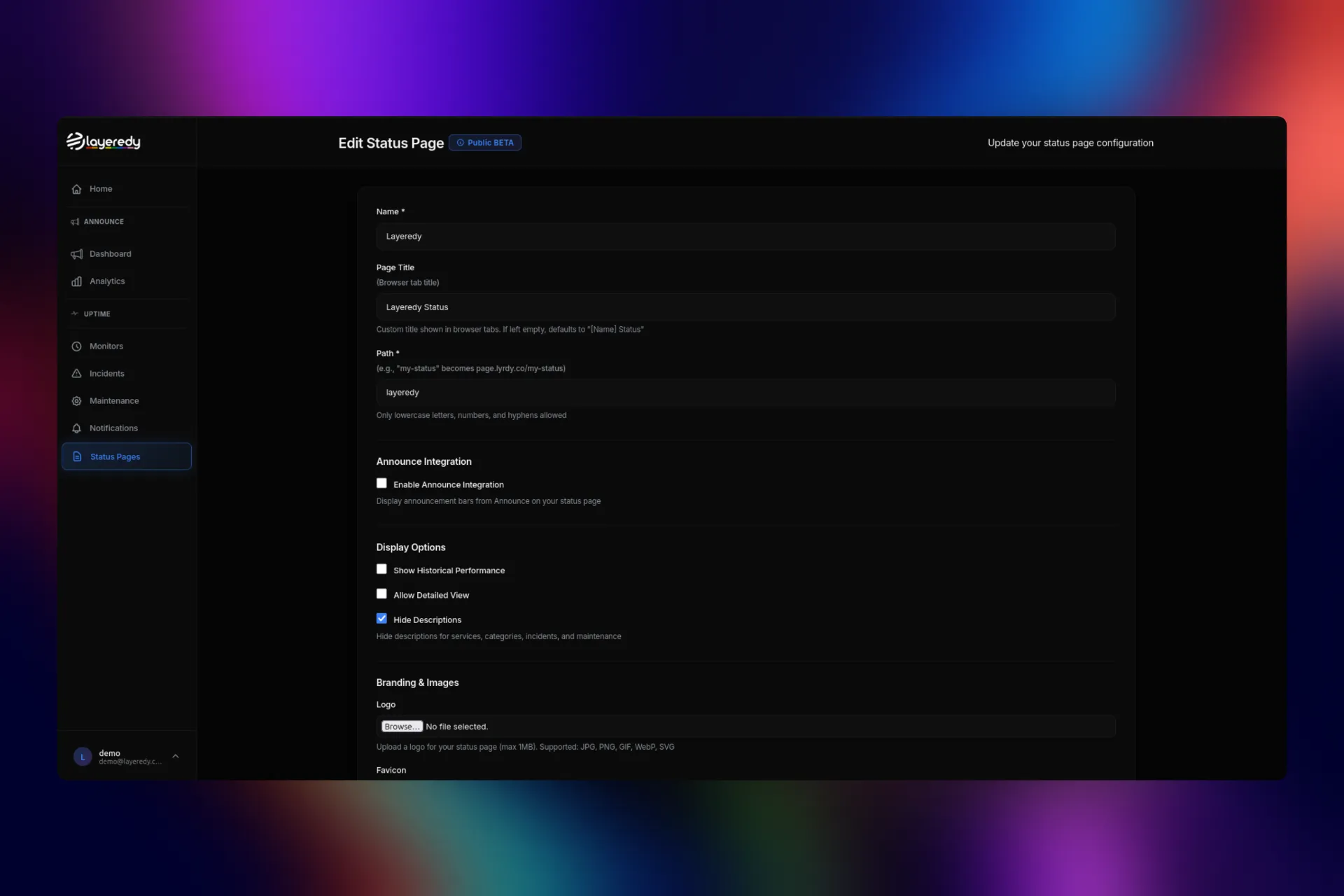The image size is (1344, 896).
Task: Select the Status Pages document icon
Action: [77, 456]
